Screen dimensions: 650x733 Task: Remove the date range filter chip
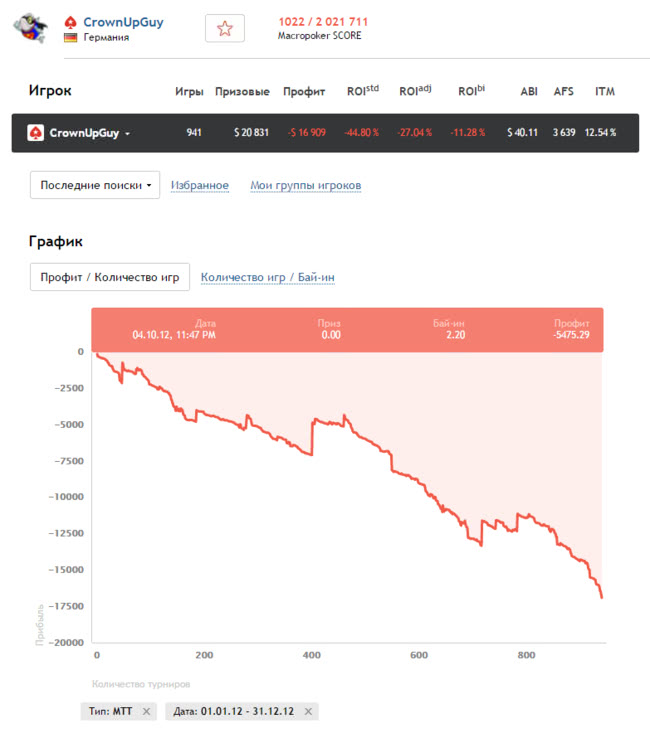tap(309, 711)
